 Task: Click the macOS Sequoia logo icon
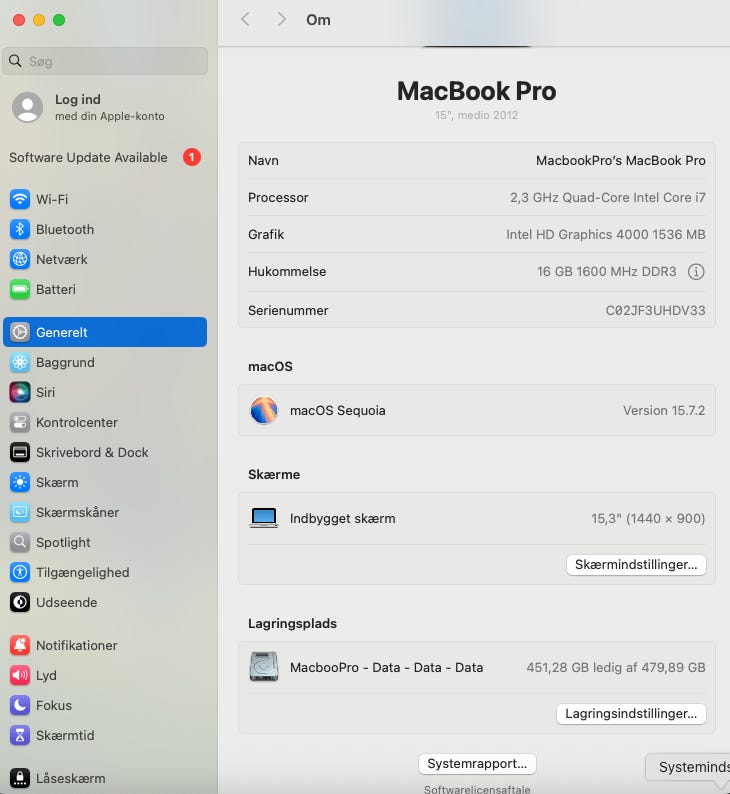click(x=264, y=410)
